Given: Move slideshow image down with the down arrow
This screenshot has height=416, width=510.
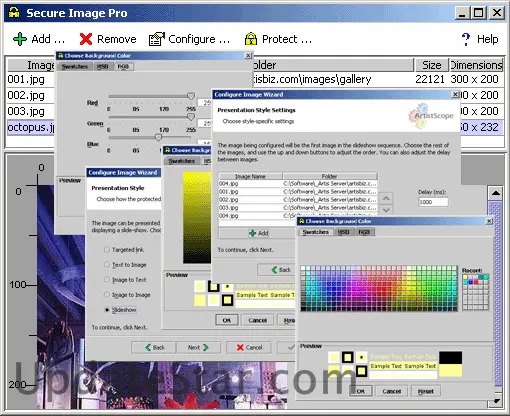Looking at the screenshot, I should [386, 210].
